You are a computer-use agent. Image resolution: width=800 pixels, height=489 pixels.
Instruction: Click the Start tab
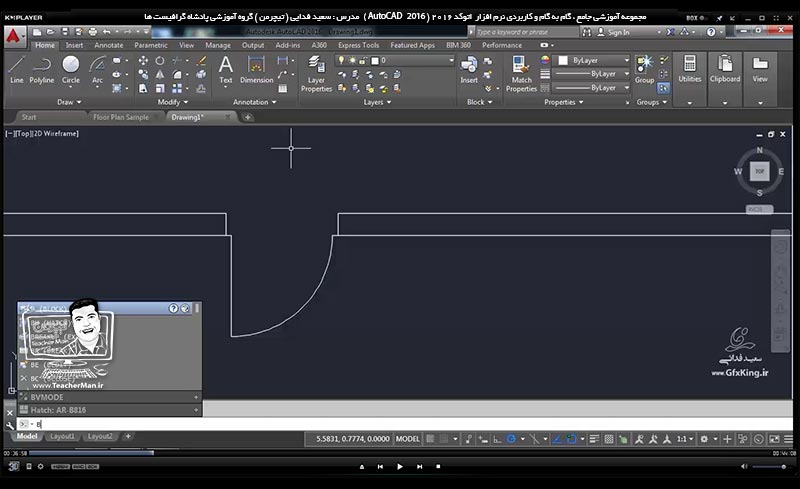(x=29, y=117)
